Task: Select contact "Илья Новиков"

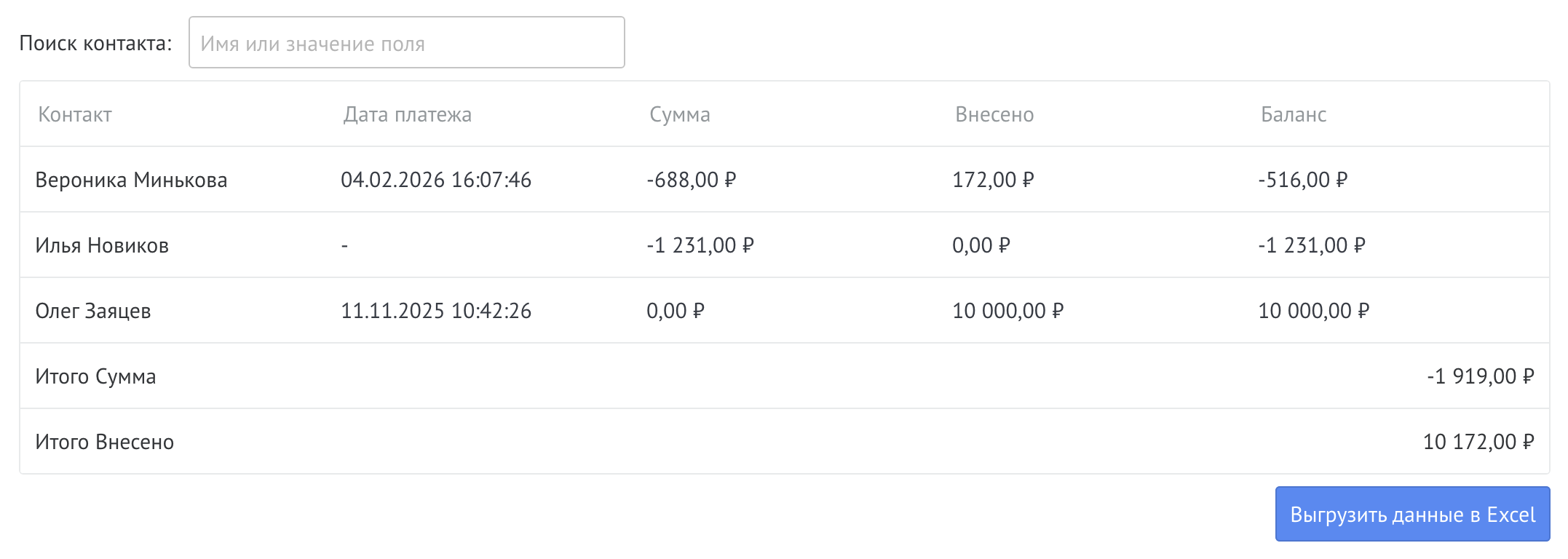Action: (103, 245)
